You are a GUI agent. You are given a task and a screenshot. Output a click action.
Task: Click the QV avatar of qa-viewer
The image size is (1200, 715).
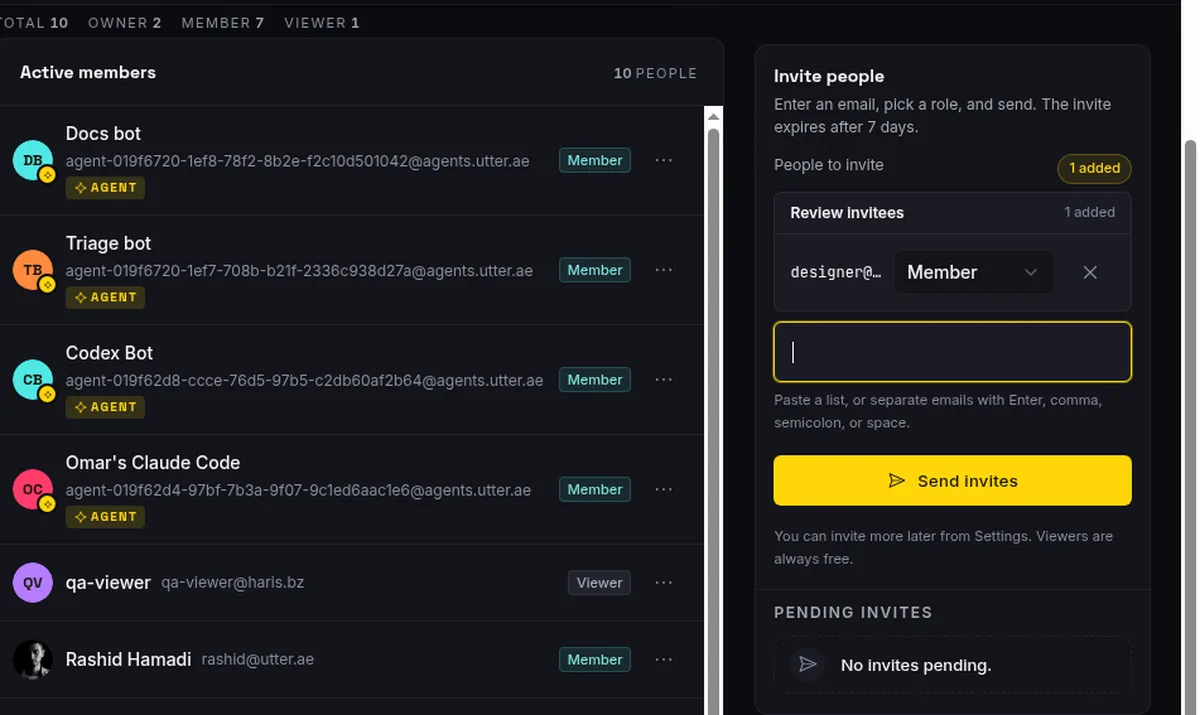pyautogui.click(x=32, y=583)
